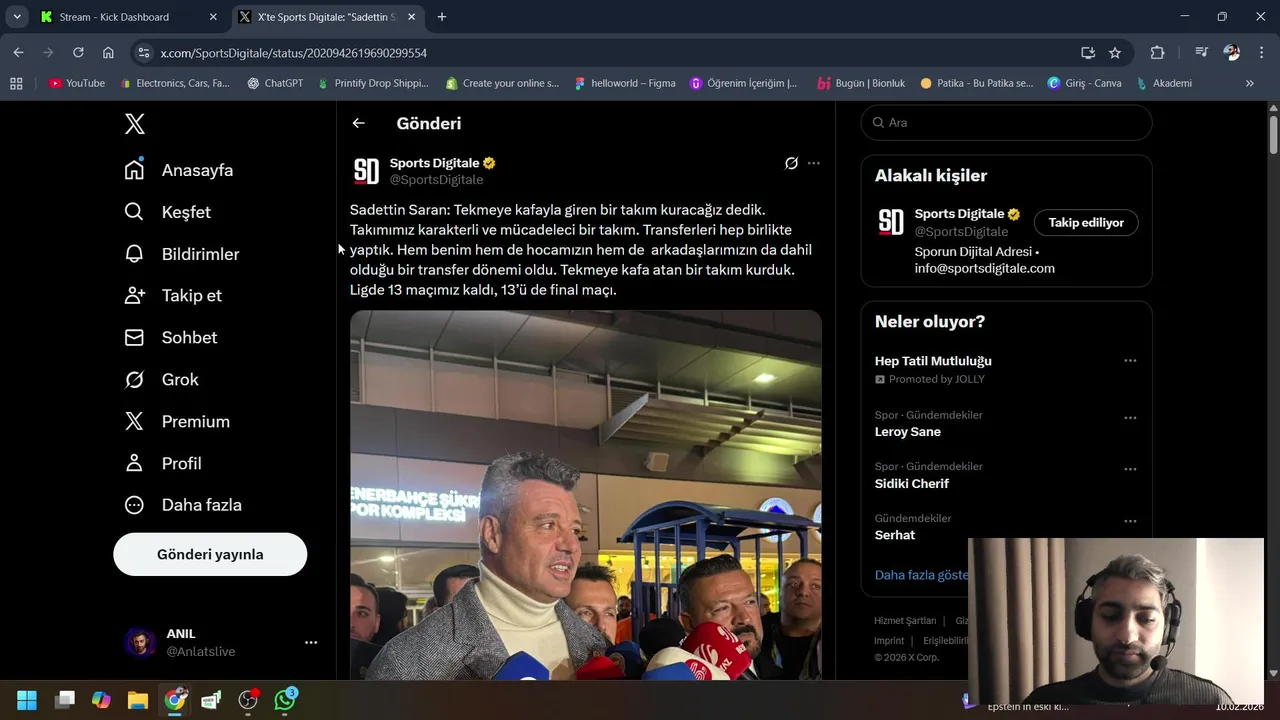Go back using the Gönderi back arrow
This screenshot has height=720, width=1280.
click(x=359, y=123)
